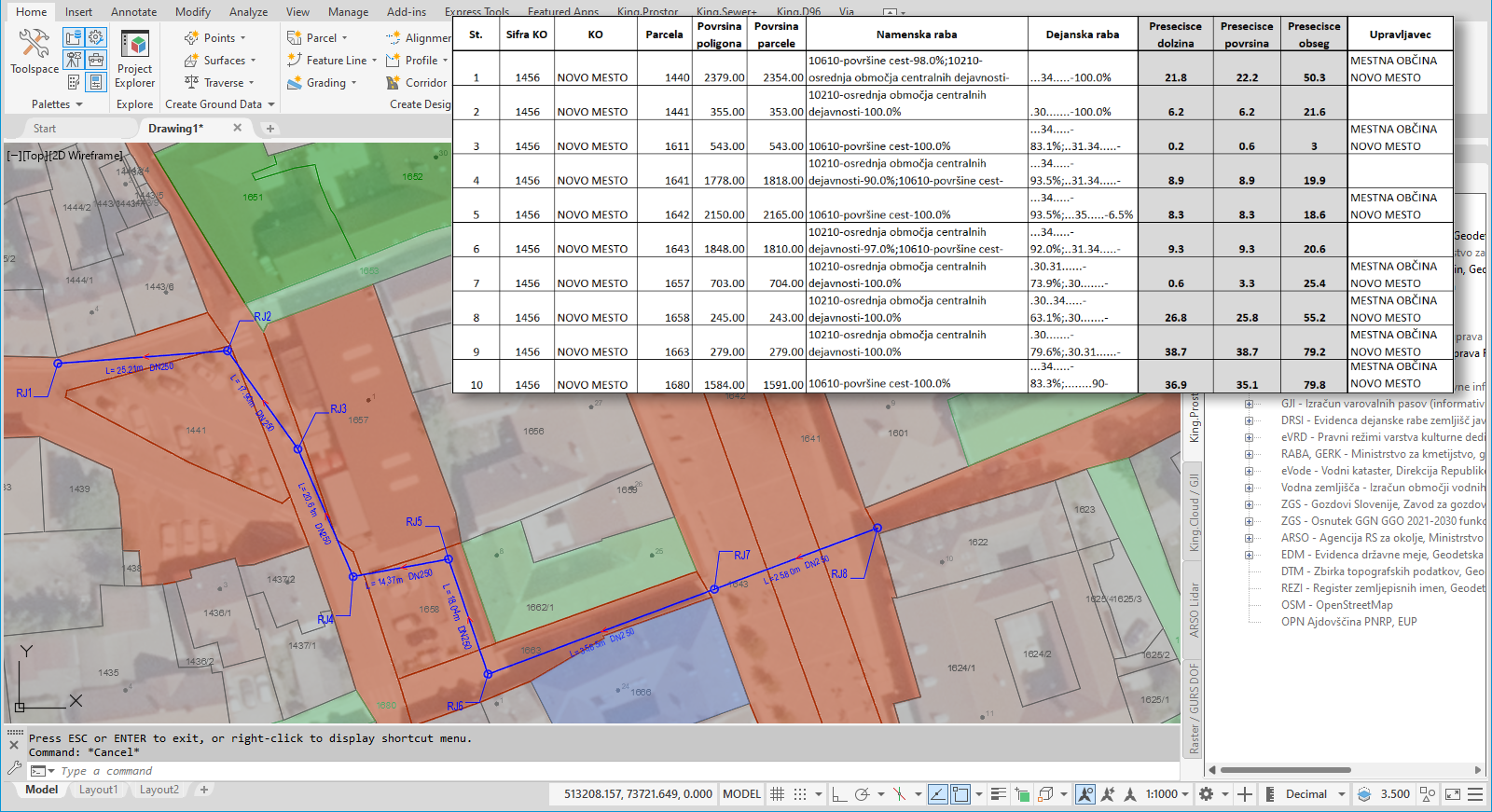Click the side panel horizontal scrollbar
1492x812 pixels.
coord(1285,770)
